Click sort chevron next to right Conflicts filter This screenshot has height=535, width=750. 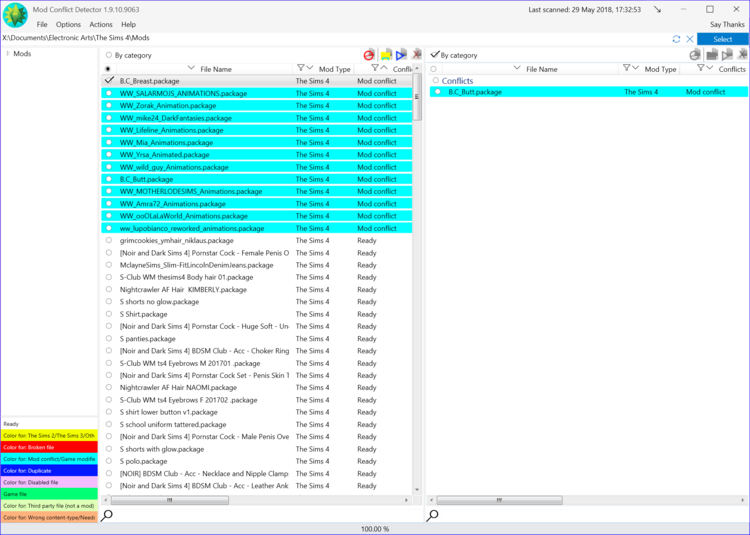click(x=709, y=68)
